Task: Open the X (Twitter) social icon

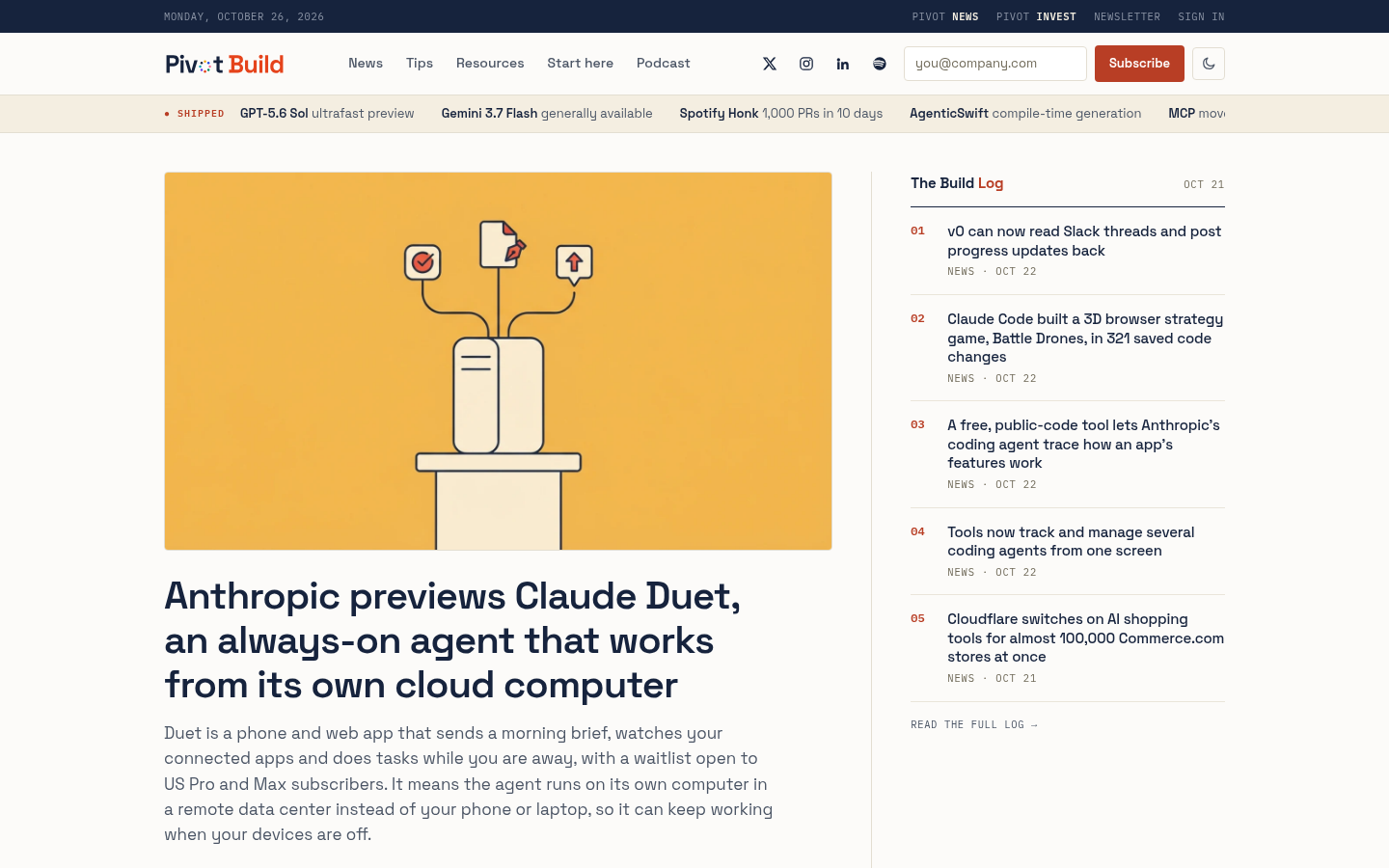Action: 770,64
